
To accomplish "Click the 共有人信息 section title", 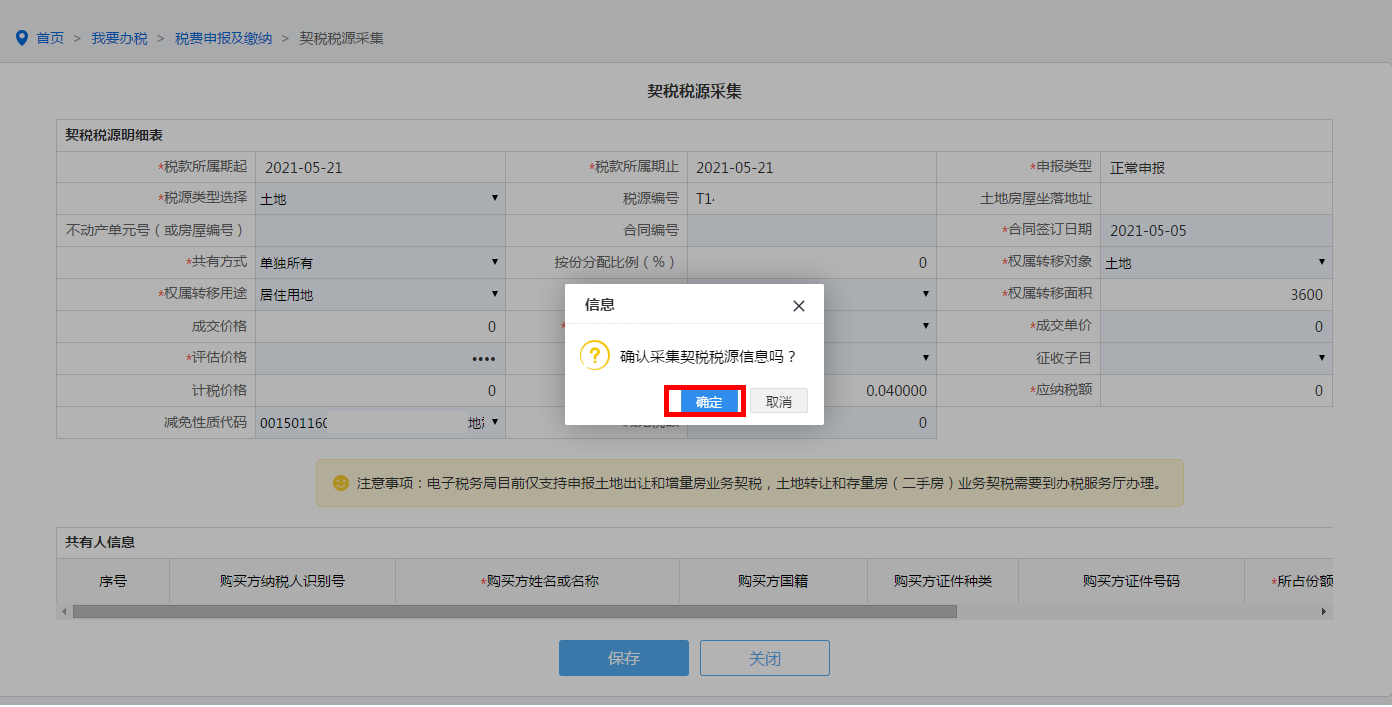I will 101,542.
